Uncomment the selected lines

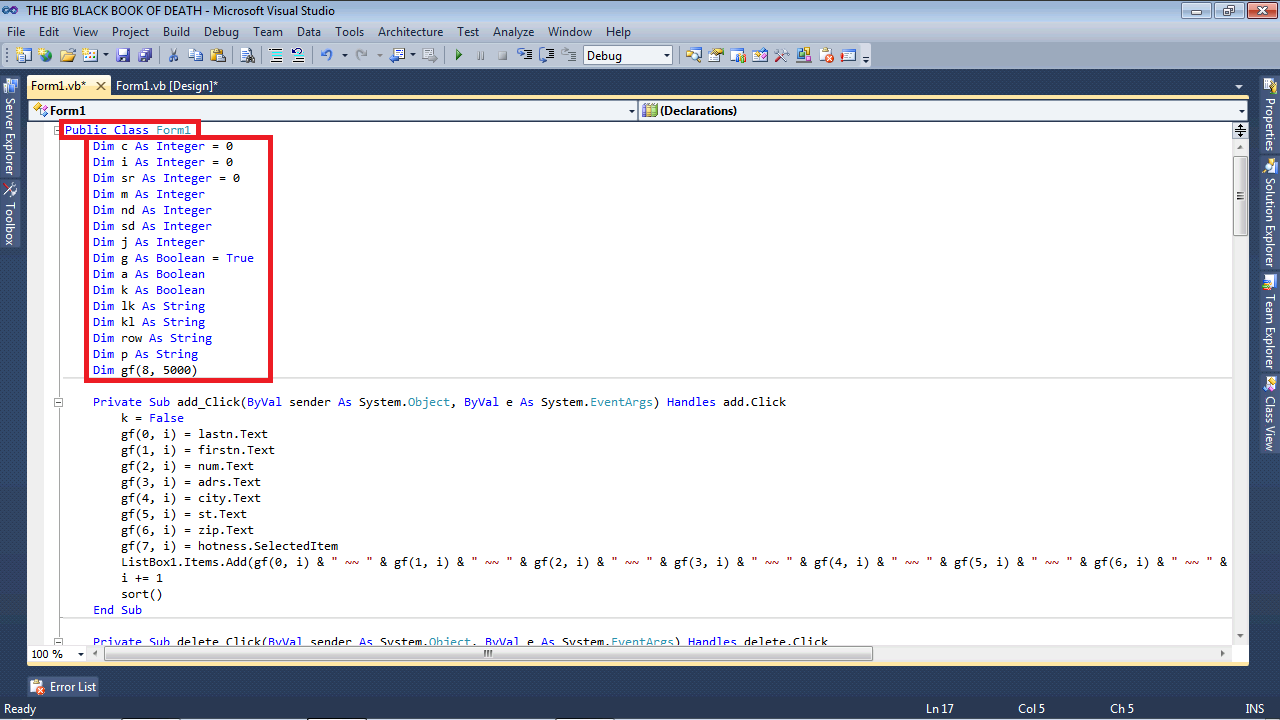(x=297, y=56)
